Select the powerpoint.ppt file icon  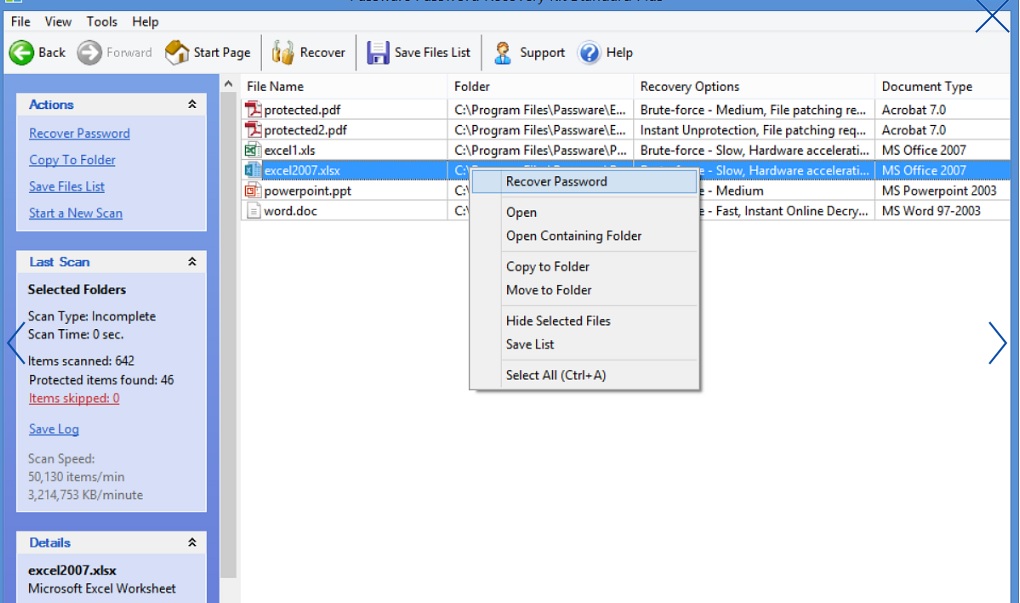[252, 191]
